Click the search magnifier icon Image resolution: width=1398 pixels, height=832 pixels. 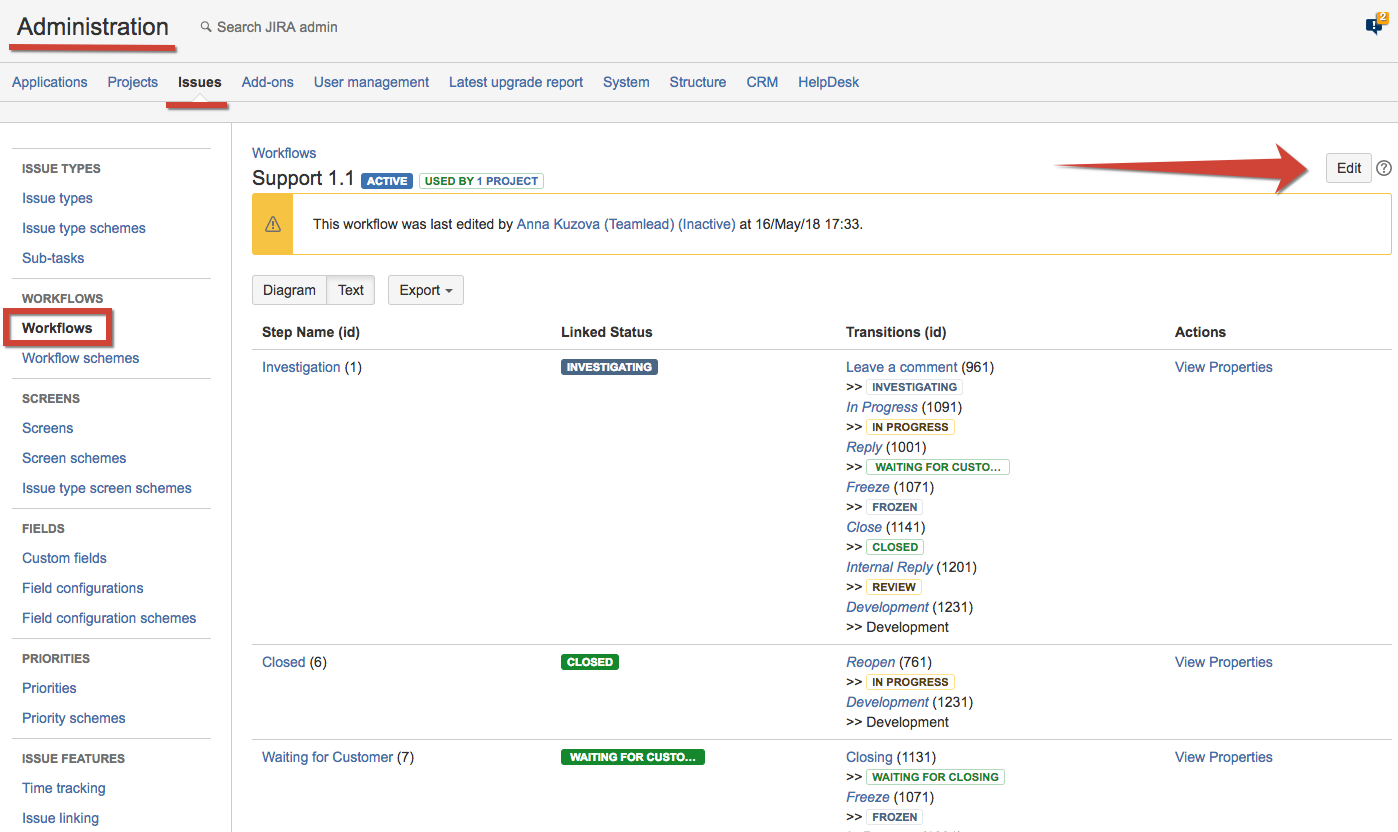tap(206, 27)
